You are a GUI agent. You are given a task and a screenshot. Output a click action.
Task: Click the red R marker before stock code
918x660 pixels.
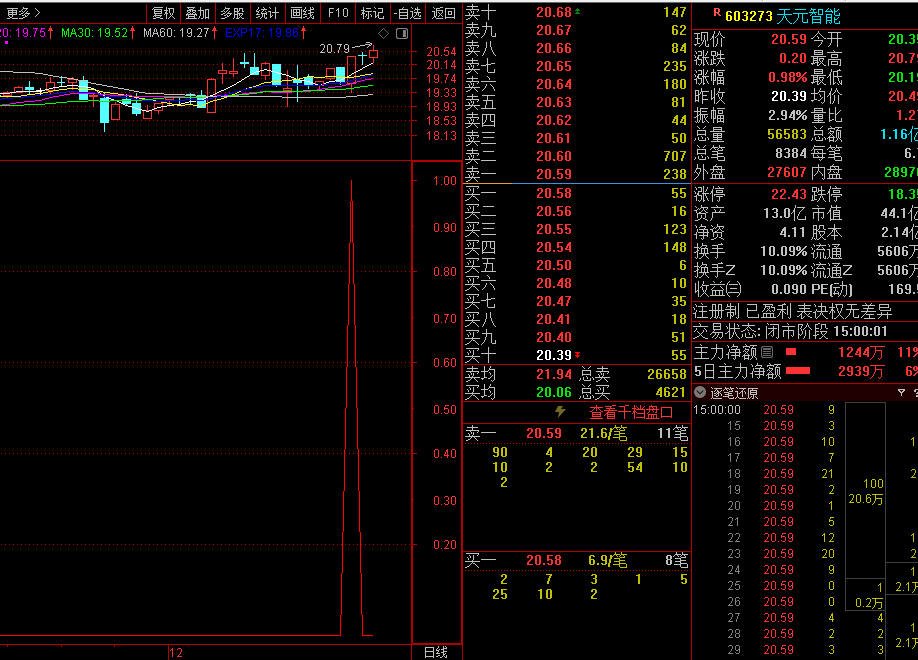pos(716,14)
